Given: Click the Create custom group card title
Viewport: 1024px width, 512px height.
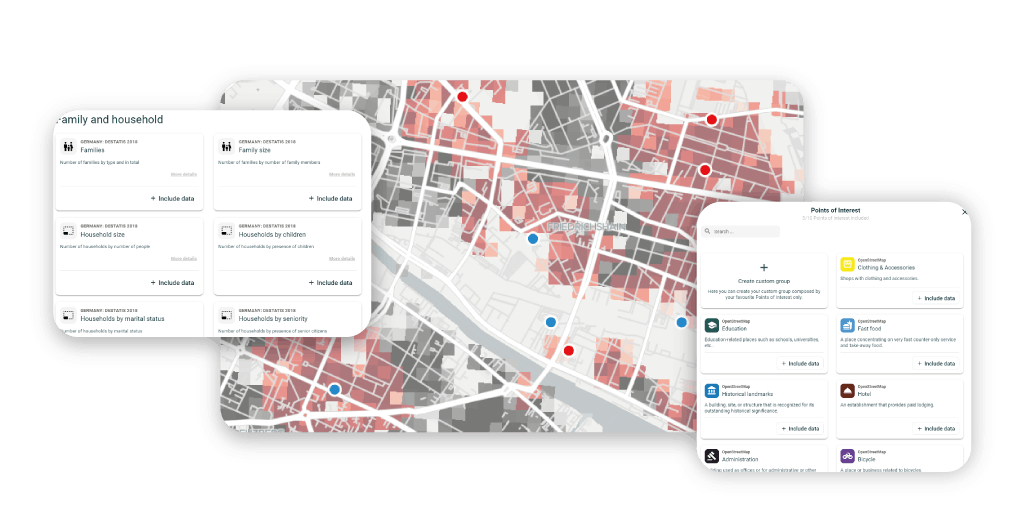Looking at the screenshot, I should tap(764, 281).
